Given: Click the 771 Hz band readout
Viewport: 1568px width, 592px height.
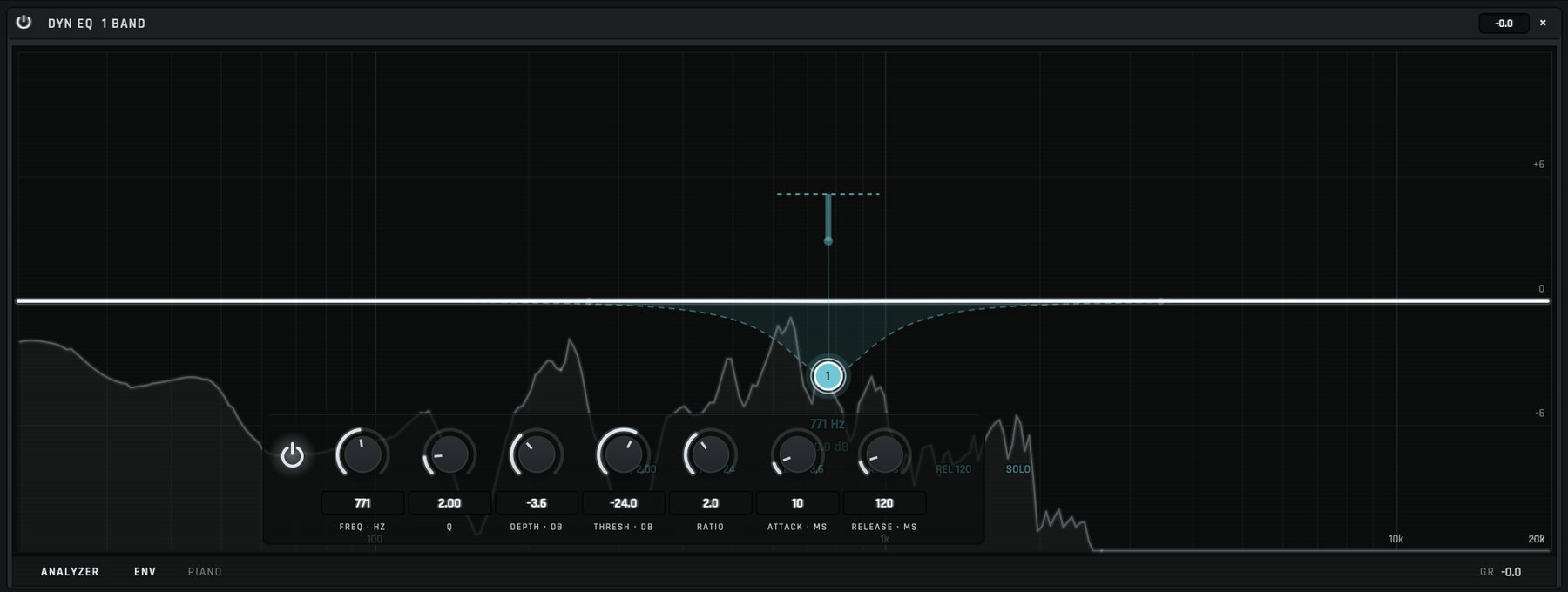Looking at the screenshot, I should tap(828, 424).
